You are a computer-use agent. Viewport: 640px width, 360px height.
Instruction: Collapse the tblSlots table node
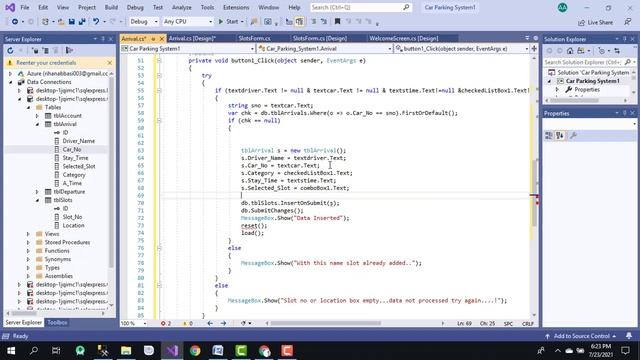click(x=38, y=200)
